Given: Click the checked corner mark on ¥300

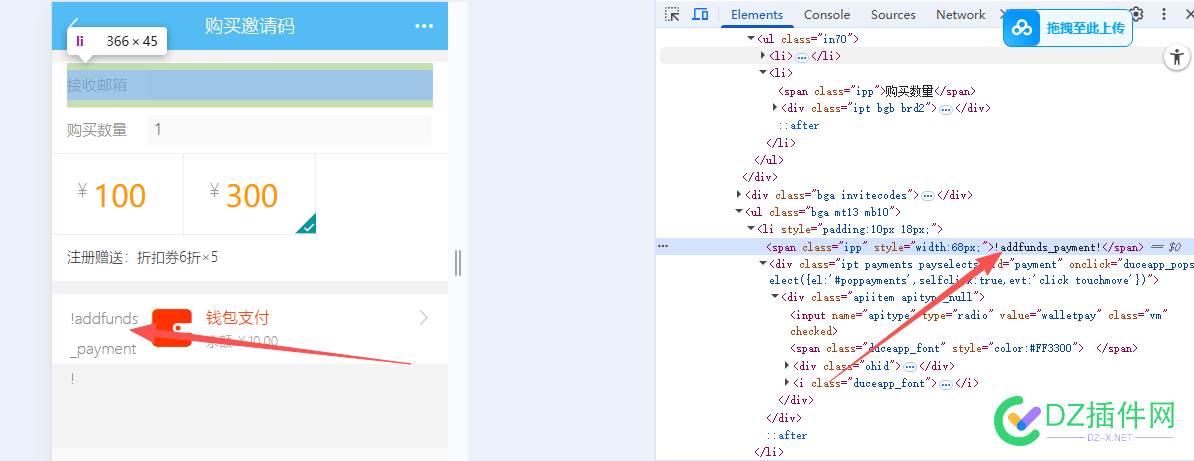Looking at the screenshot, I should tap(307, 225).
